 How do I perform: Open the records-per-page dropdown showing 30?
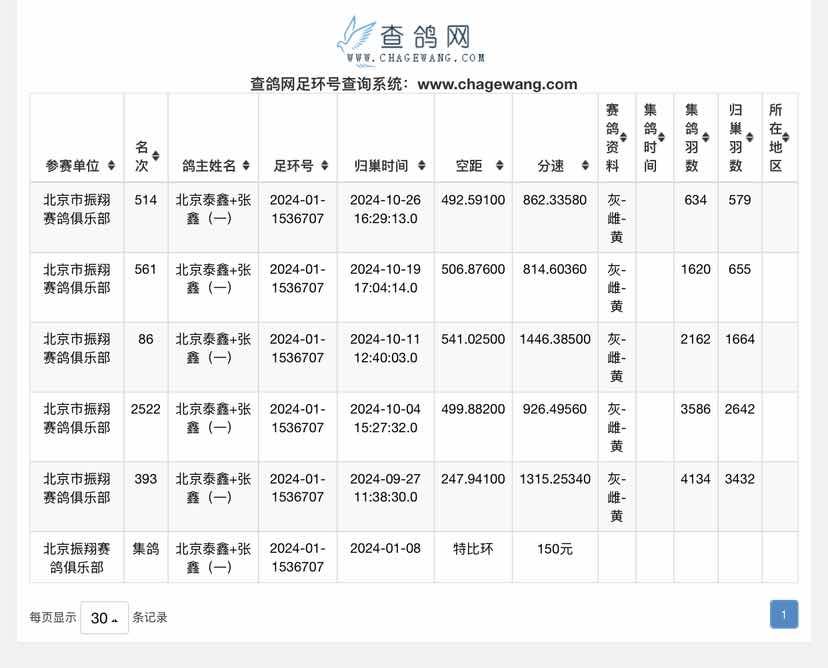tap(104, 618)
